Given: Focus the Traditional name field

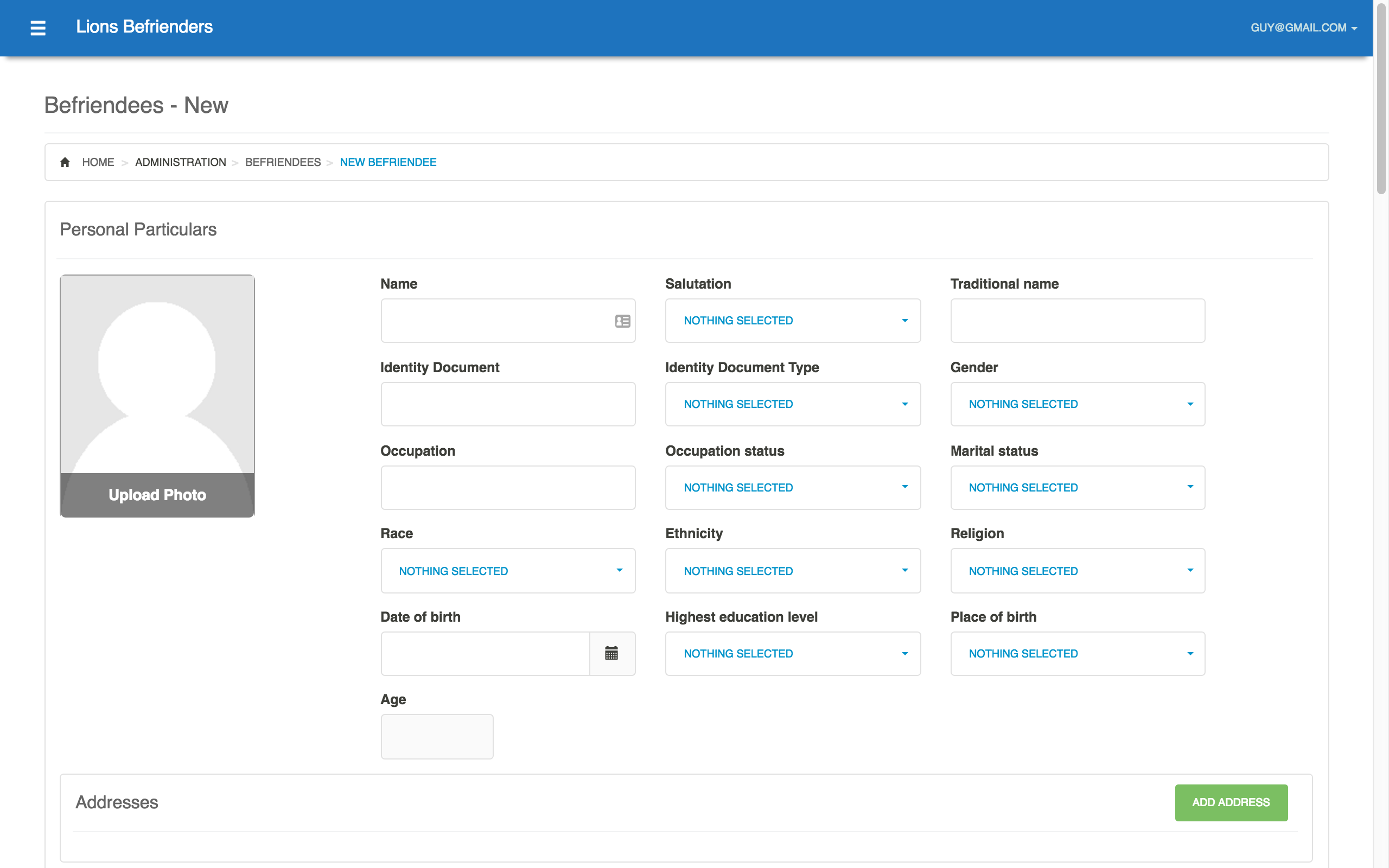Looking at the screenshot, I should [1078, 321].
